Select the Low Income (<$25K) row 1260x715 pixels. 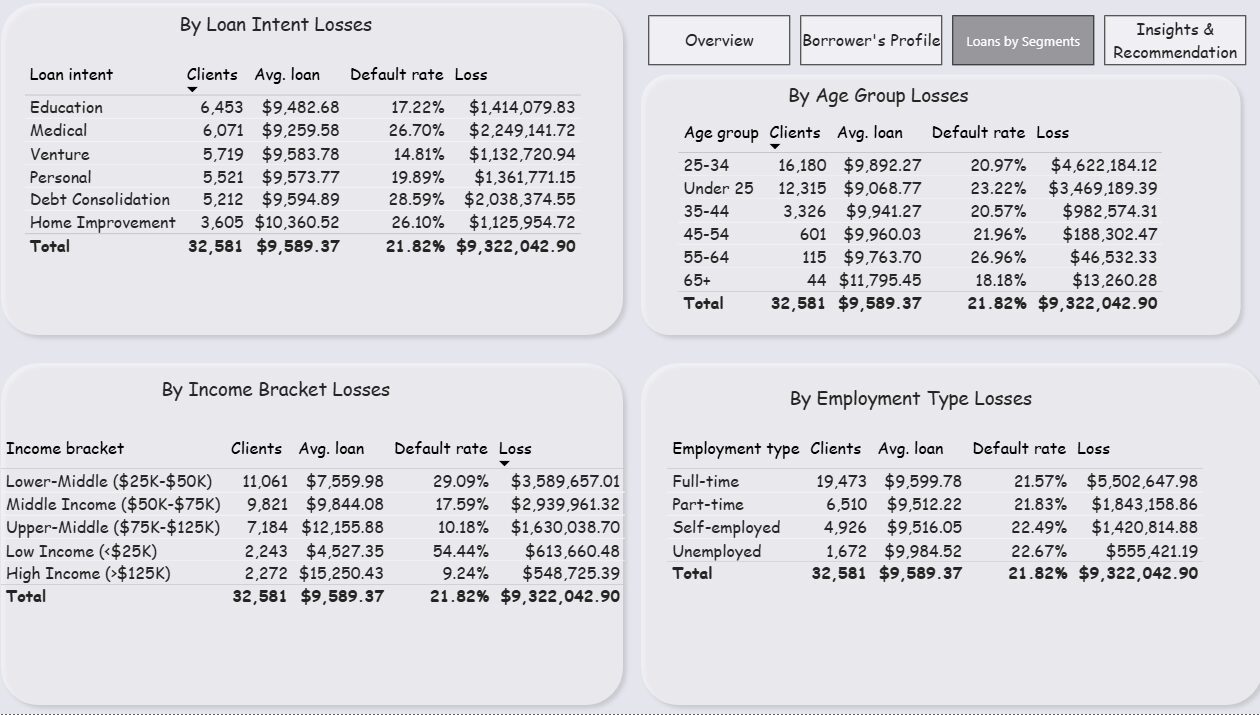[x=81, y=551]
